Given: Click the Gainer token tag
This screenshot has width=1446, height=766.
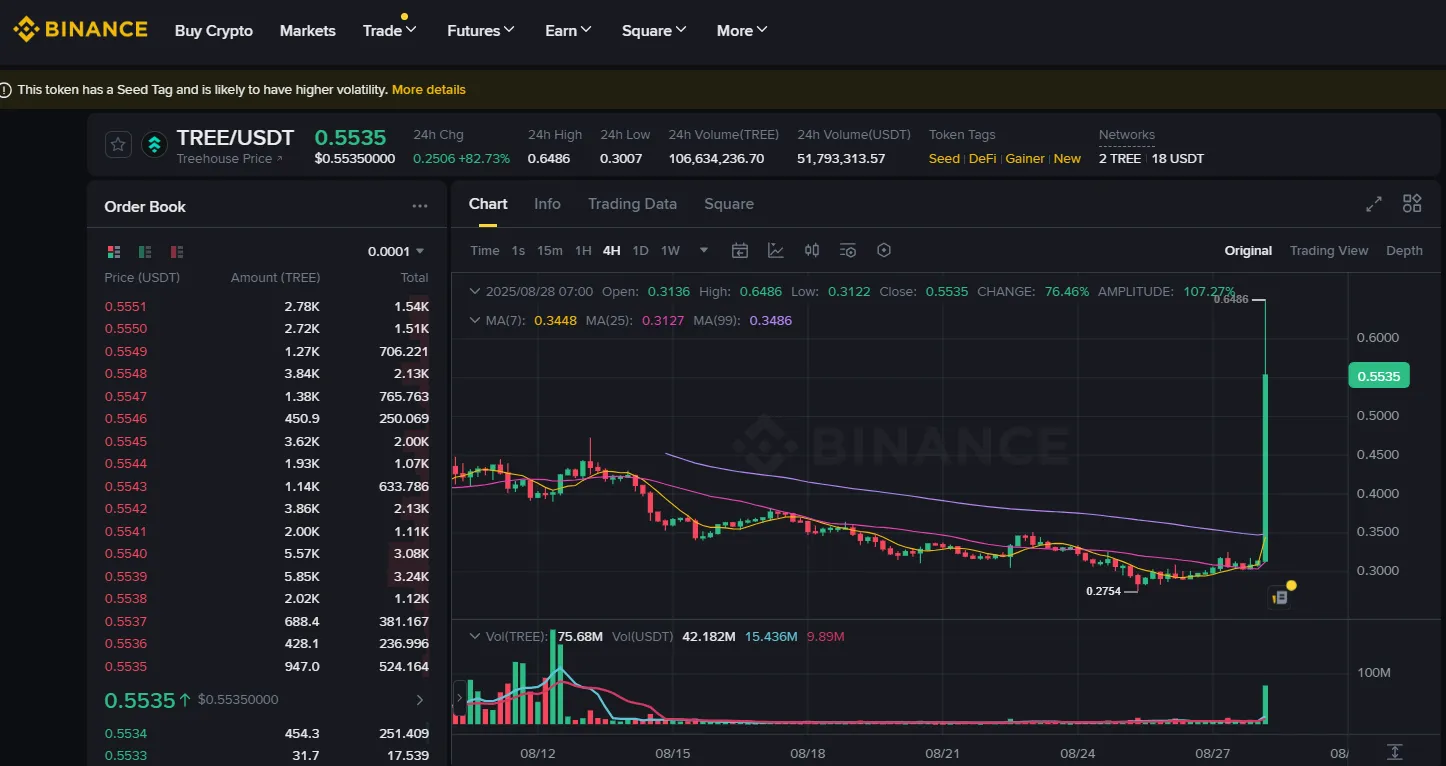Looking at the screenshot, I should click(x=1025, y=159).
